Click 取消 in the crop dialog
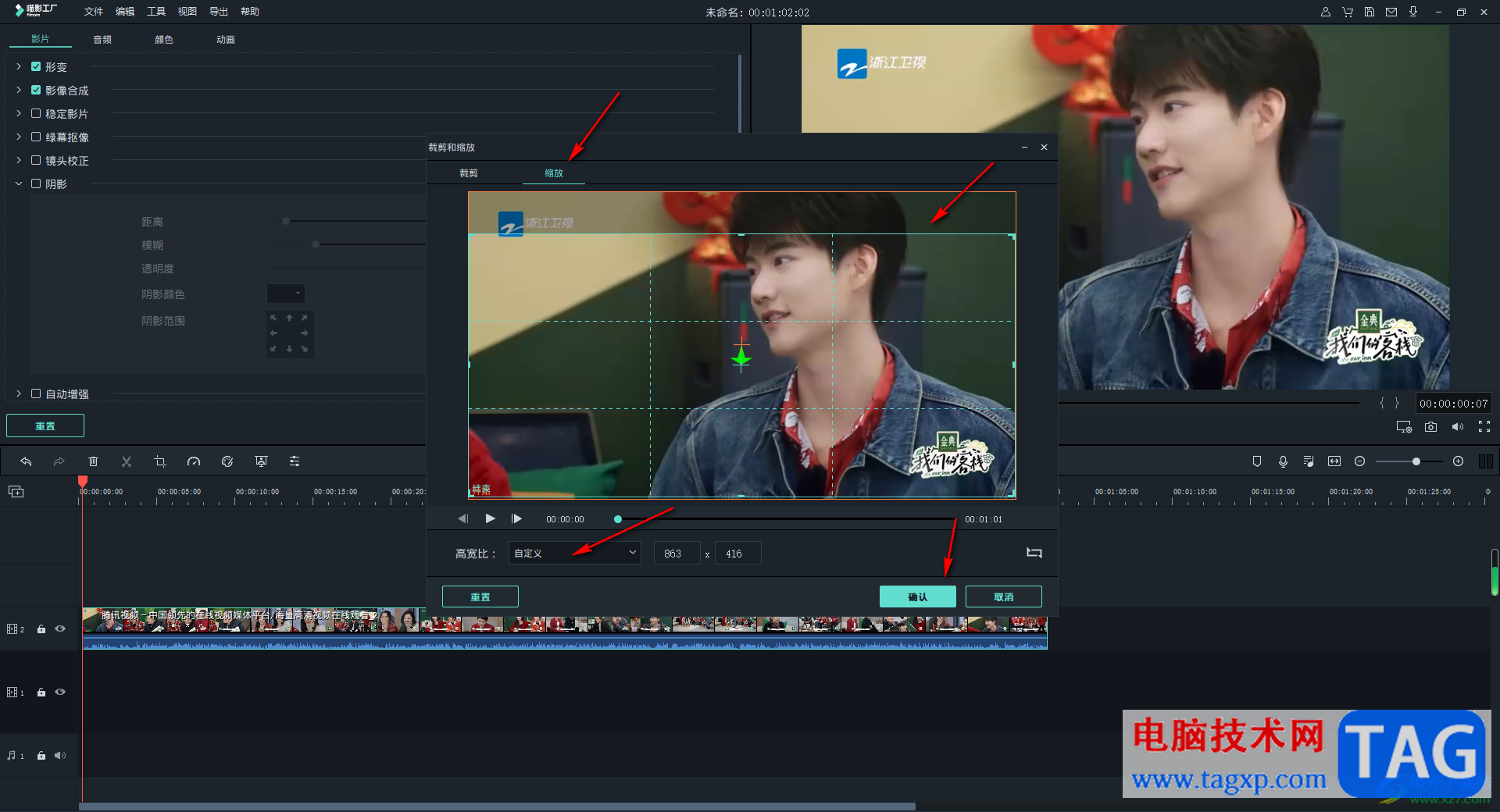 click(1004, 597)
